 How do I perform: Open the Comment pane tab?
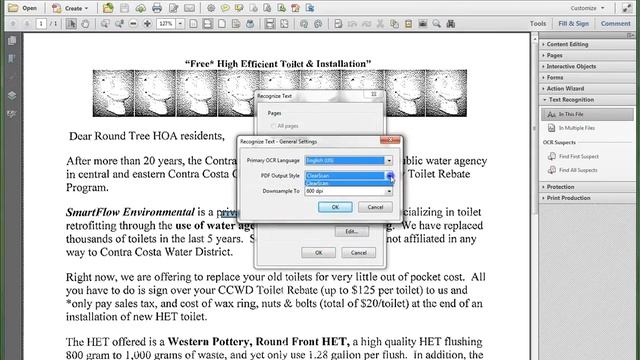[615, 24]
